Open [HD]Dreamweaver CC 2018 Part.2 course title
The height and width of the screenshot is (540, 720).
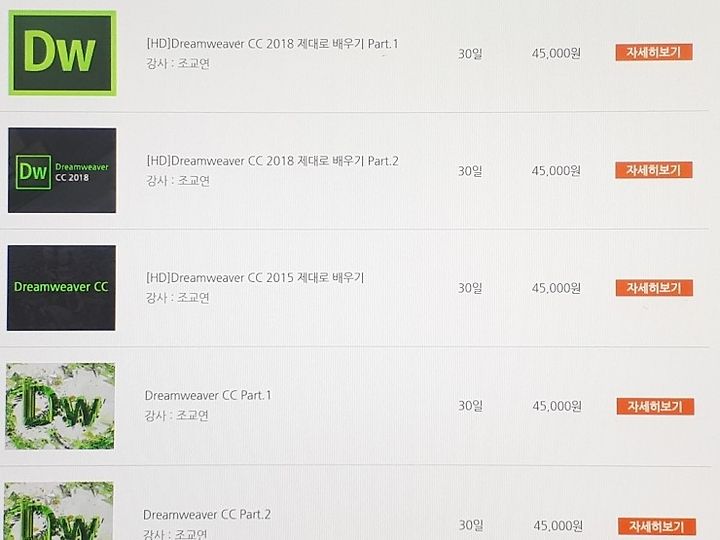coord(273,161)
